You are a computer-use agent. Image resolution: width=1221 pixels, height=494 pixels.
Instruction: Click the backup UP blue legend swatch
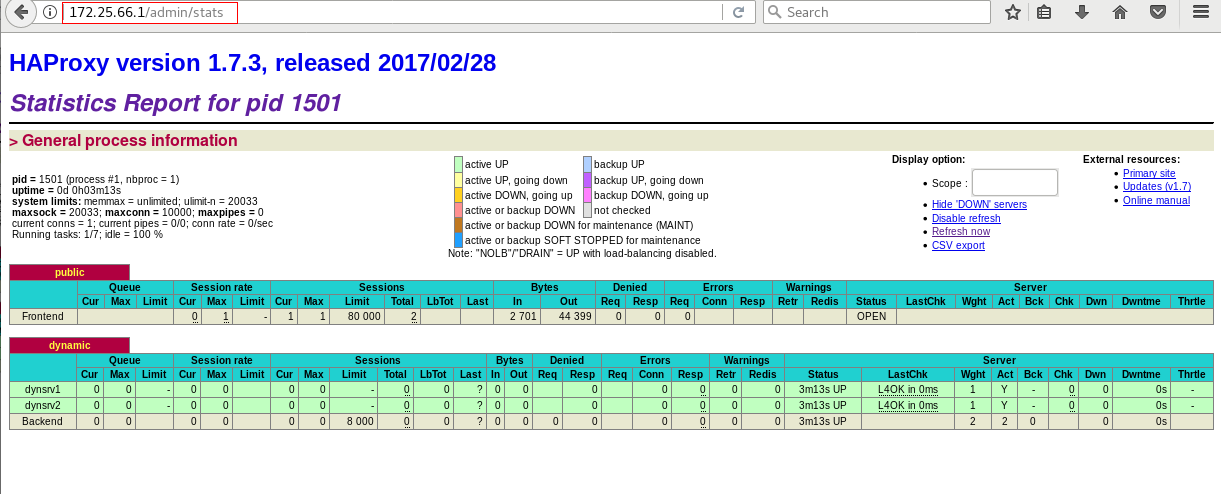587,164
